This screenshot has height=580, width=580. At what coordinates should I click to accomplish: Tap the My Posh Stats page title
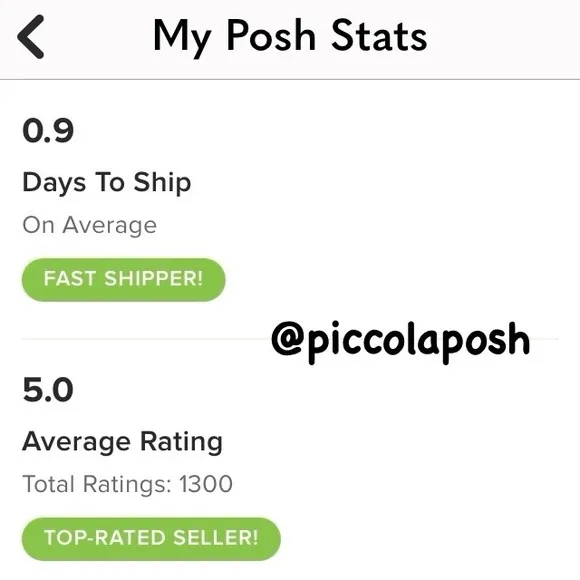pos(290,37)
